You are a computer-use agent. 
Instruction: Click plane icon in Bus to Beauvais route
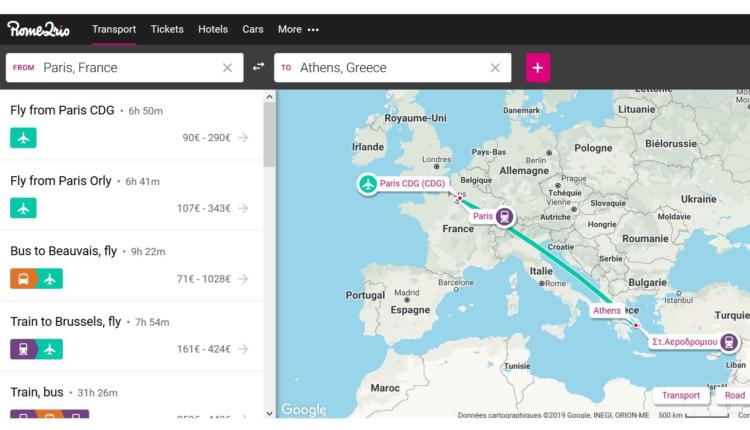pos(50,279)
